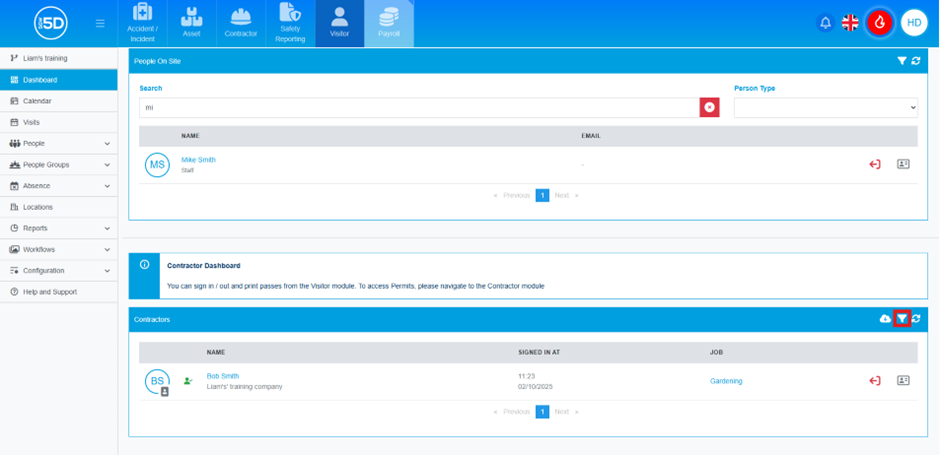
Task: Expand the People sidebar menu
Action: [58, 144]
